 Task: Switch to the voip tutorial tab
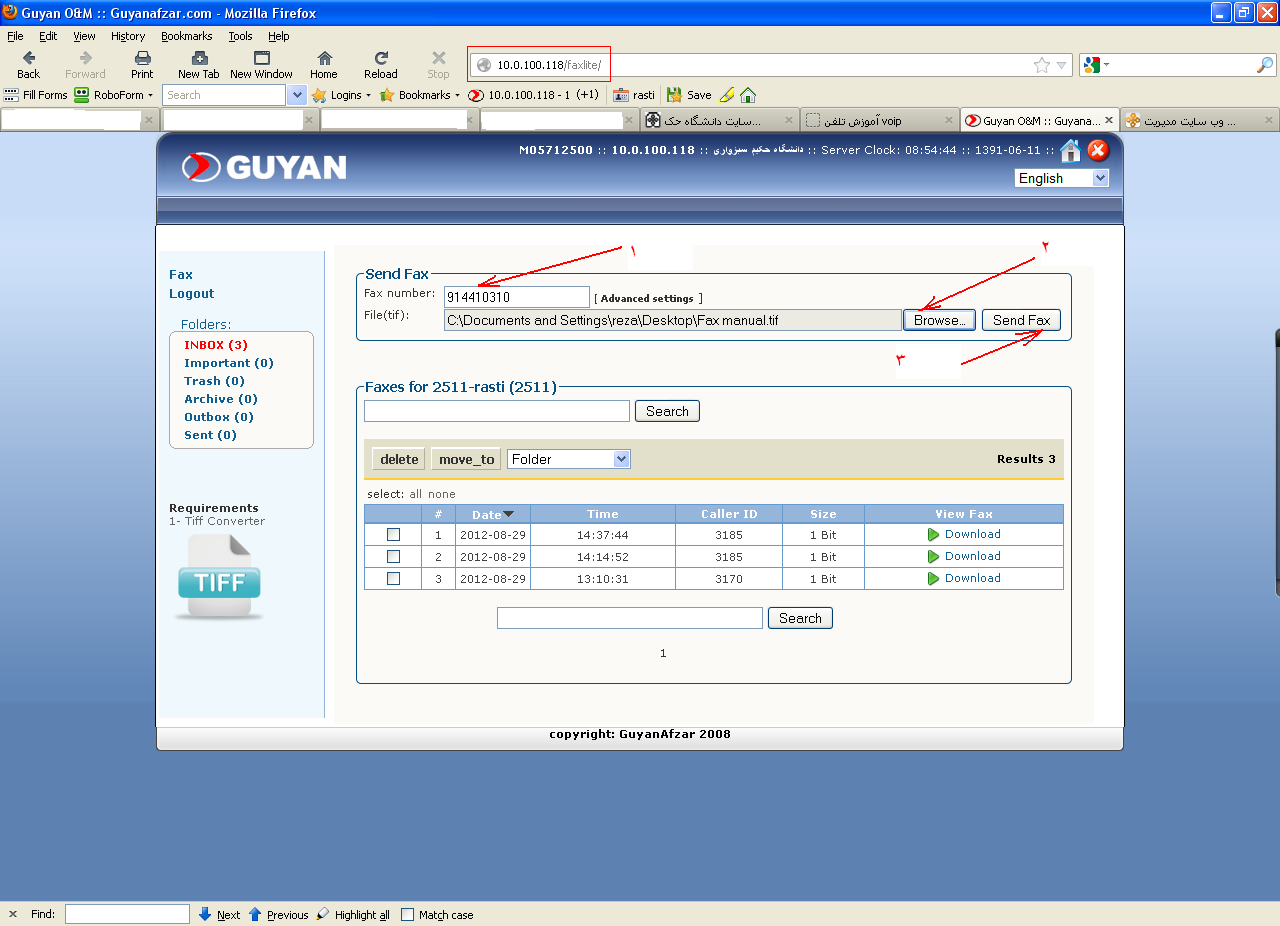879,120
